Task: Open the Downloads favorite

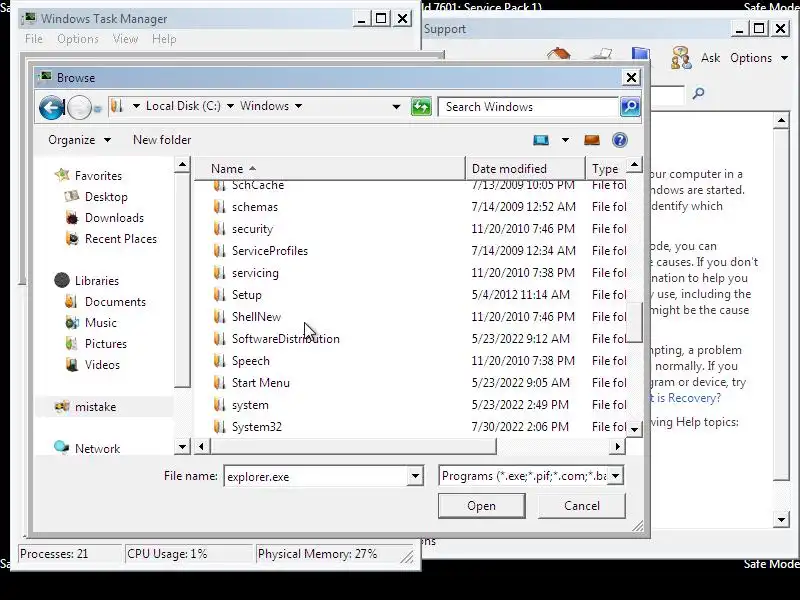Action: tap(114, 218)
